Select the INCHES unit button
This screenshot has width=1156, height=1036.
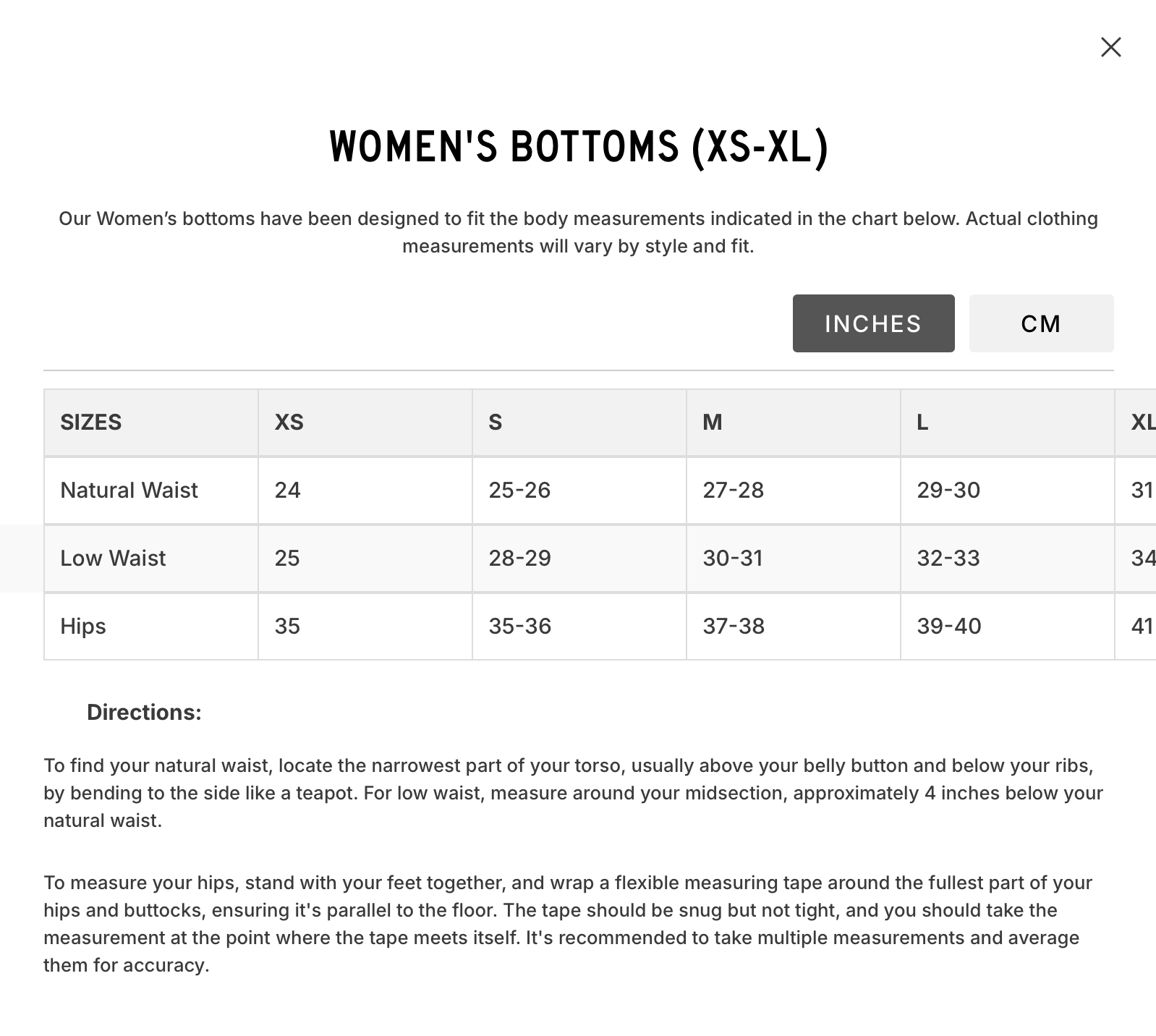tap(873, 323)
